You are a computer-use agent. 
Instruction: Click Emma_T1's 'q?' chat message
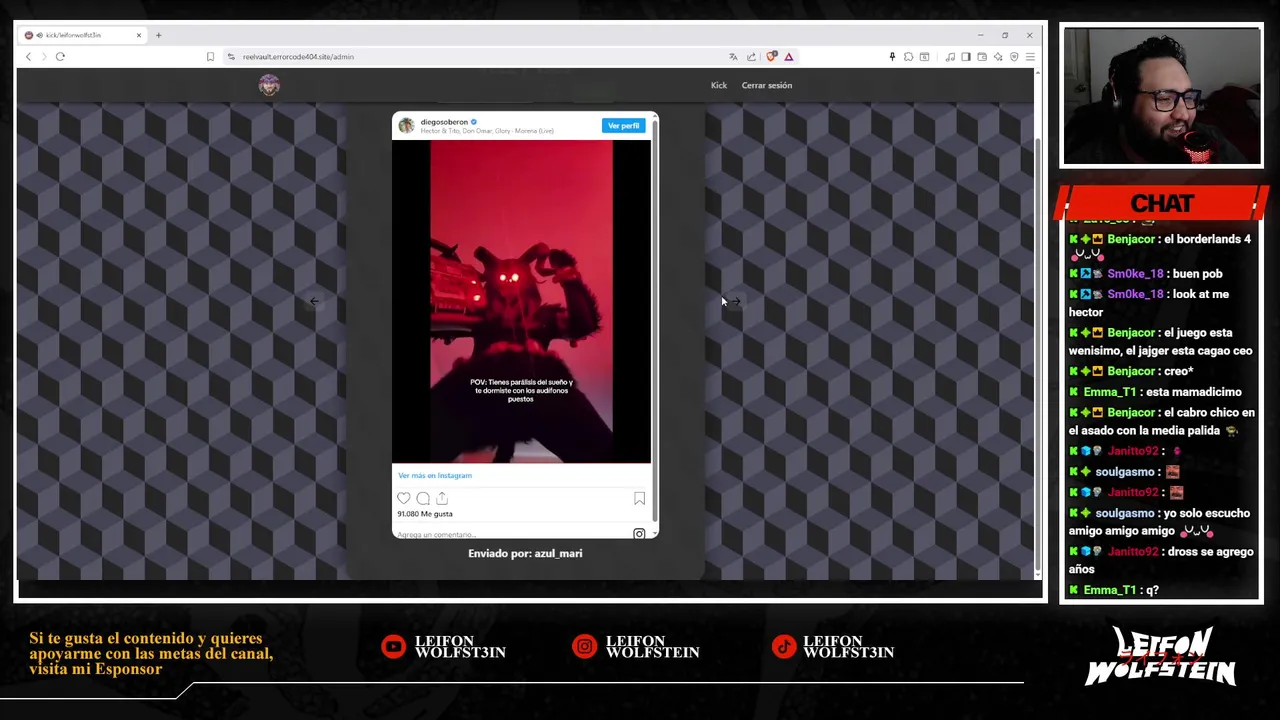tap(1114, 590)
